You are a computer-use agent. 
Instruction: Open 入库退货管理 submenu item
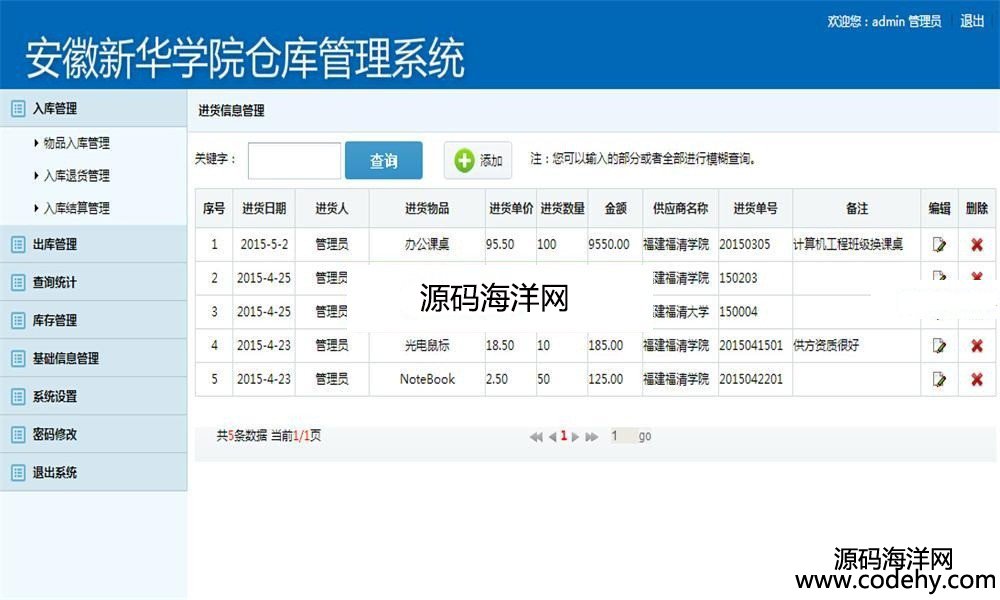click(x=76, y=176)
